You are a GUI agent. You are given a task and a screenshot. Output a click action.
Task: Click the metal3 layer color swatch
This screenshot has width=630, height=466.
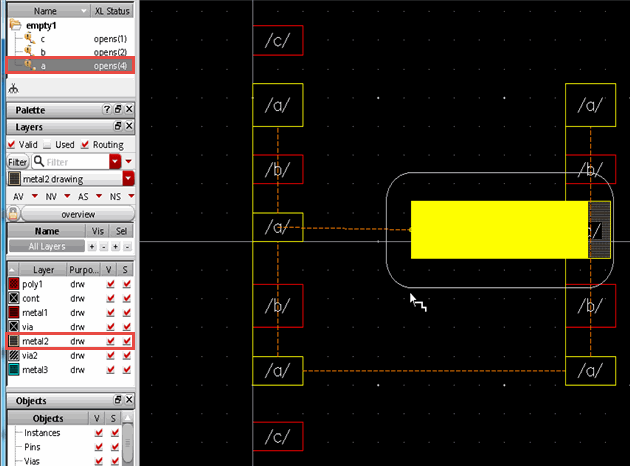point(14,370)
